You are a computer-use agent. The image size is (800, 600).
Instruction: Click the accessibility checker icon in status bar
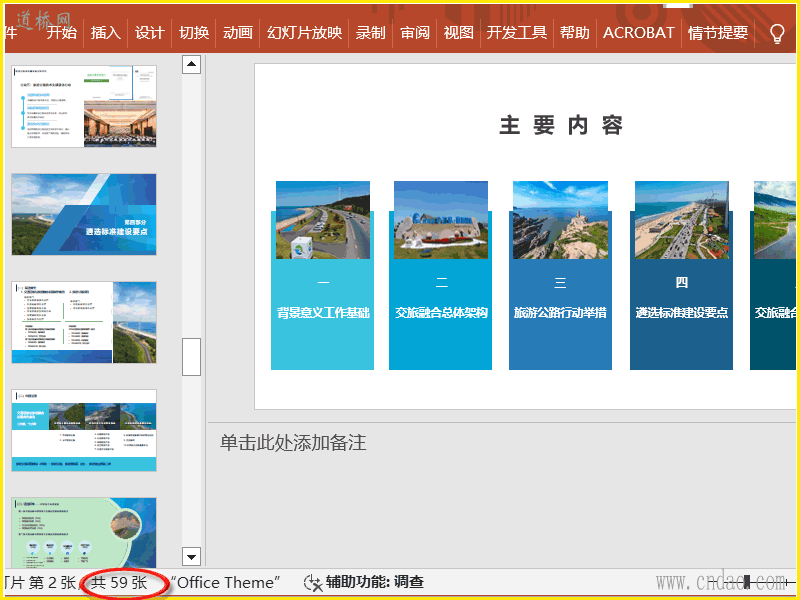tap(312, 583)
